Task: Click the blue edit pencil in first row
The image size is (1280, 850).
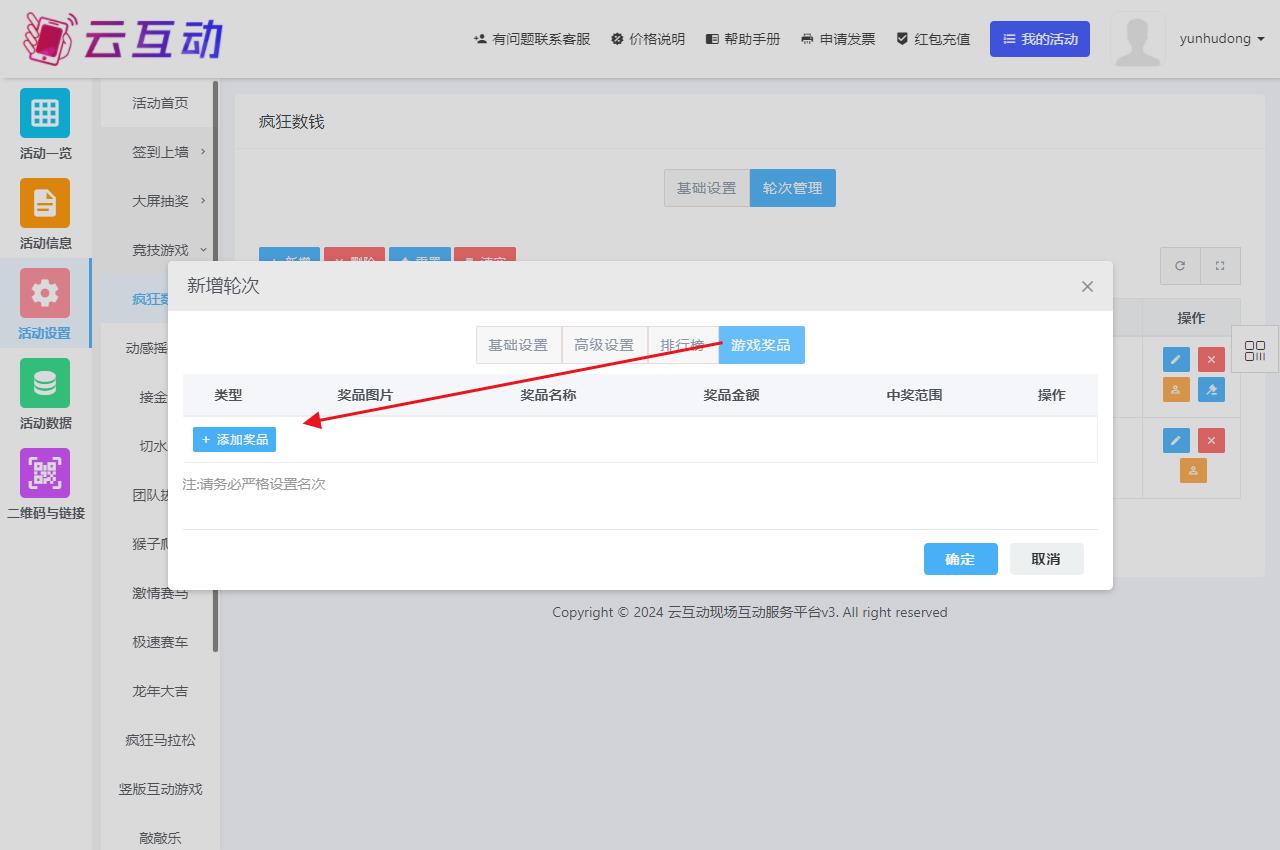Action: (x=1177, y=360)
